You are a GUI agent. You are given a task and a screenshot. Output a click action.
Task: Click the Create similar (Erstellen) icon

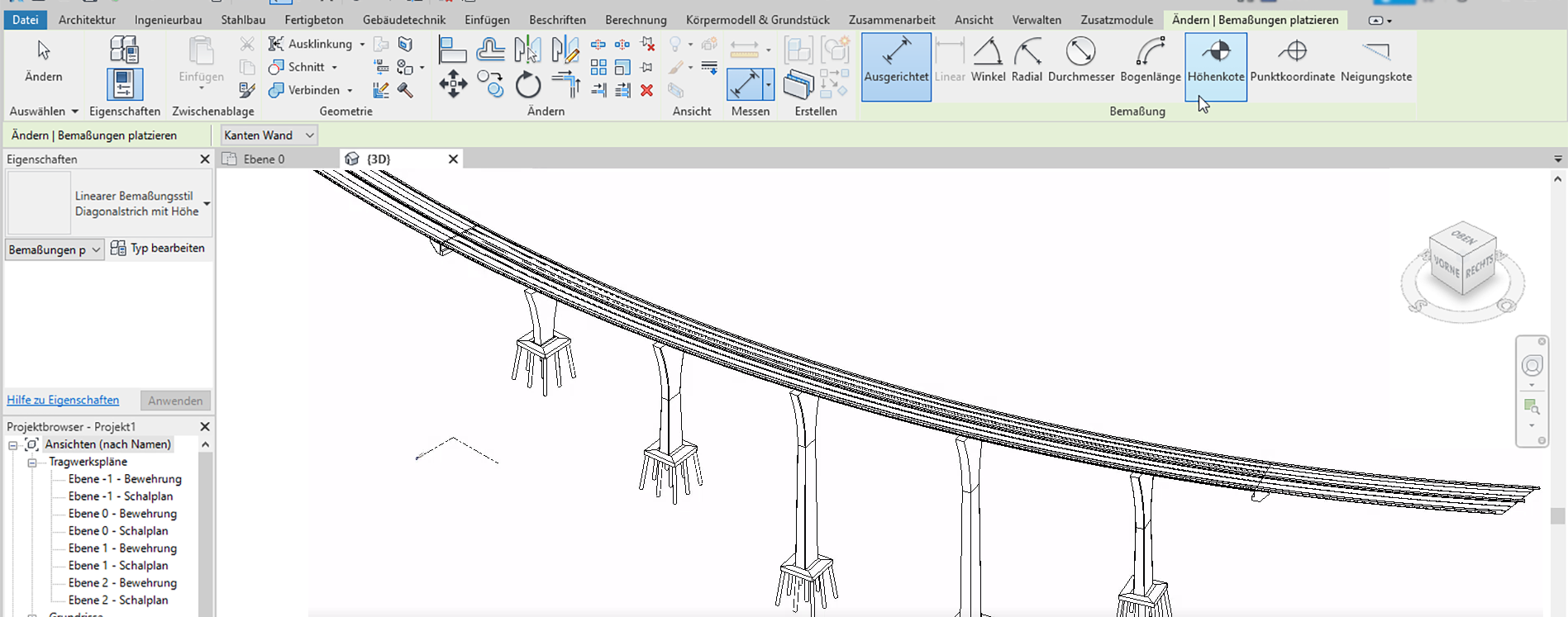tap(798, 84)
